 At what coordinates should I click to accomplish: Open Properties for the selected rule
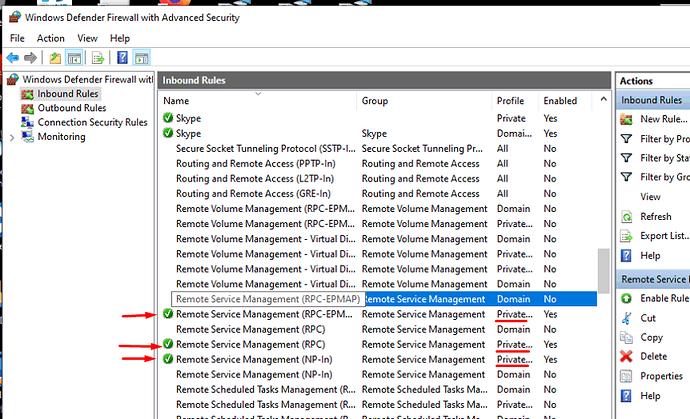tap(661, 376)
